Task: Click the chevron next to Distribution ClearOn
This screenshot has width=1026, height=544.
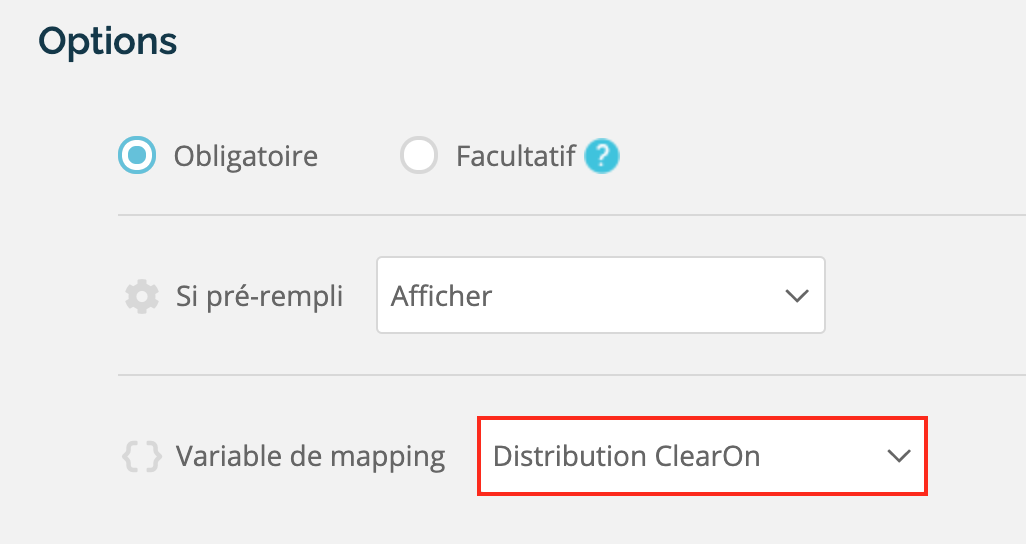Action: (x=898, y=456)
